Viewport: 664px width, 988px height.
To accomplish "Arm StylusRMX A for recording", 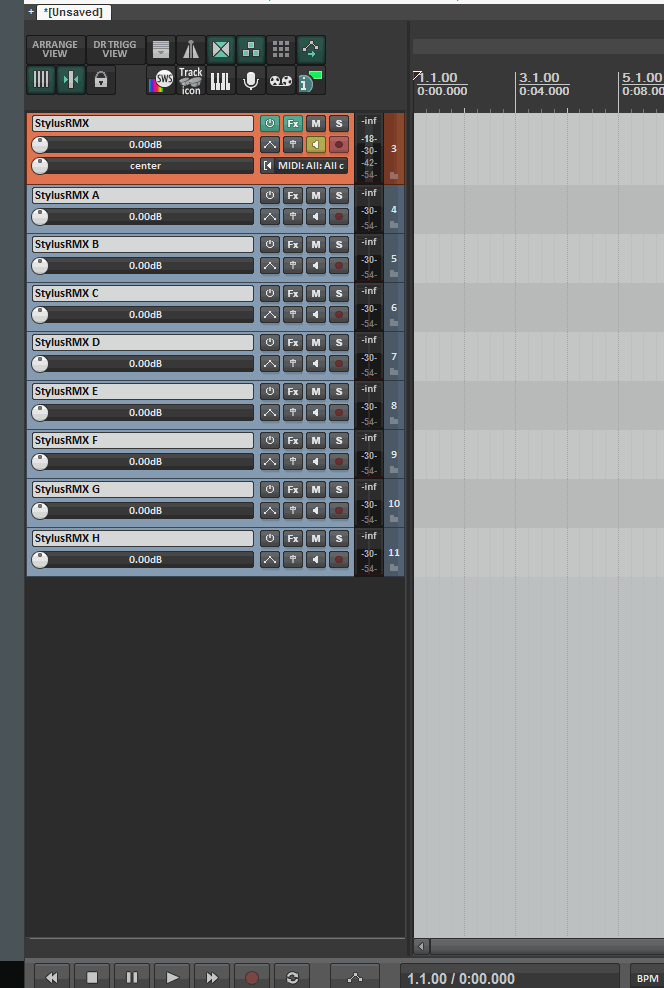I will point(339,217).
